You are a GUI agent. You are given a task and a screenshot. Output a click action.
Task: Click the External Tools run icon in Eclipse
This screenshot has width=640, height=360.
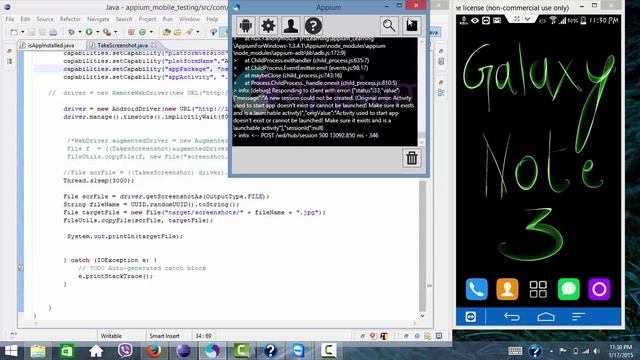[107, 32]
